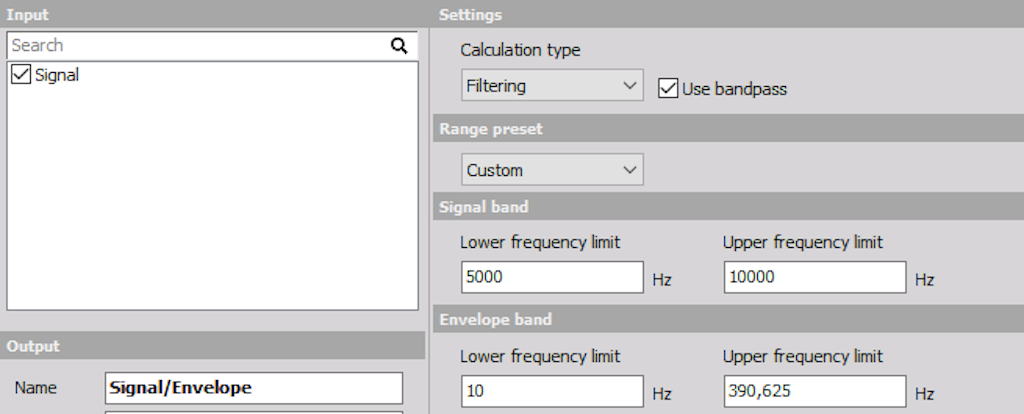Screen dimensions: 1024x414
Task: Edit output Name Signal/Envelope field
Action: coord(254,388)
